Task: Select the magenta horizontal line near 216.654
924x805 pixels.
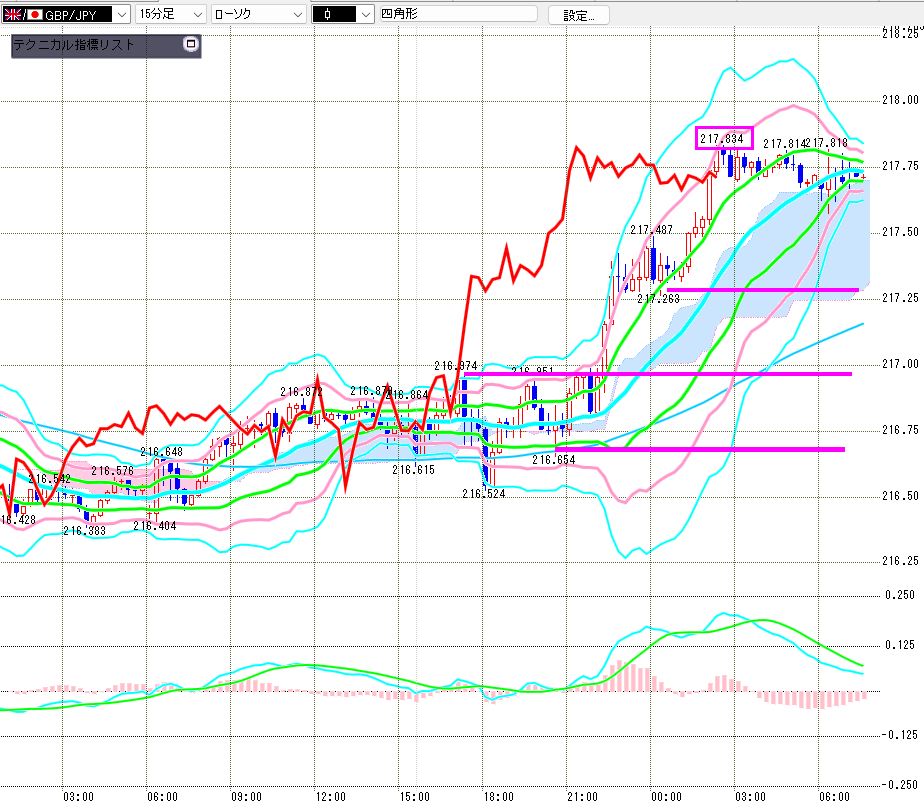Action: 699,449
